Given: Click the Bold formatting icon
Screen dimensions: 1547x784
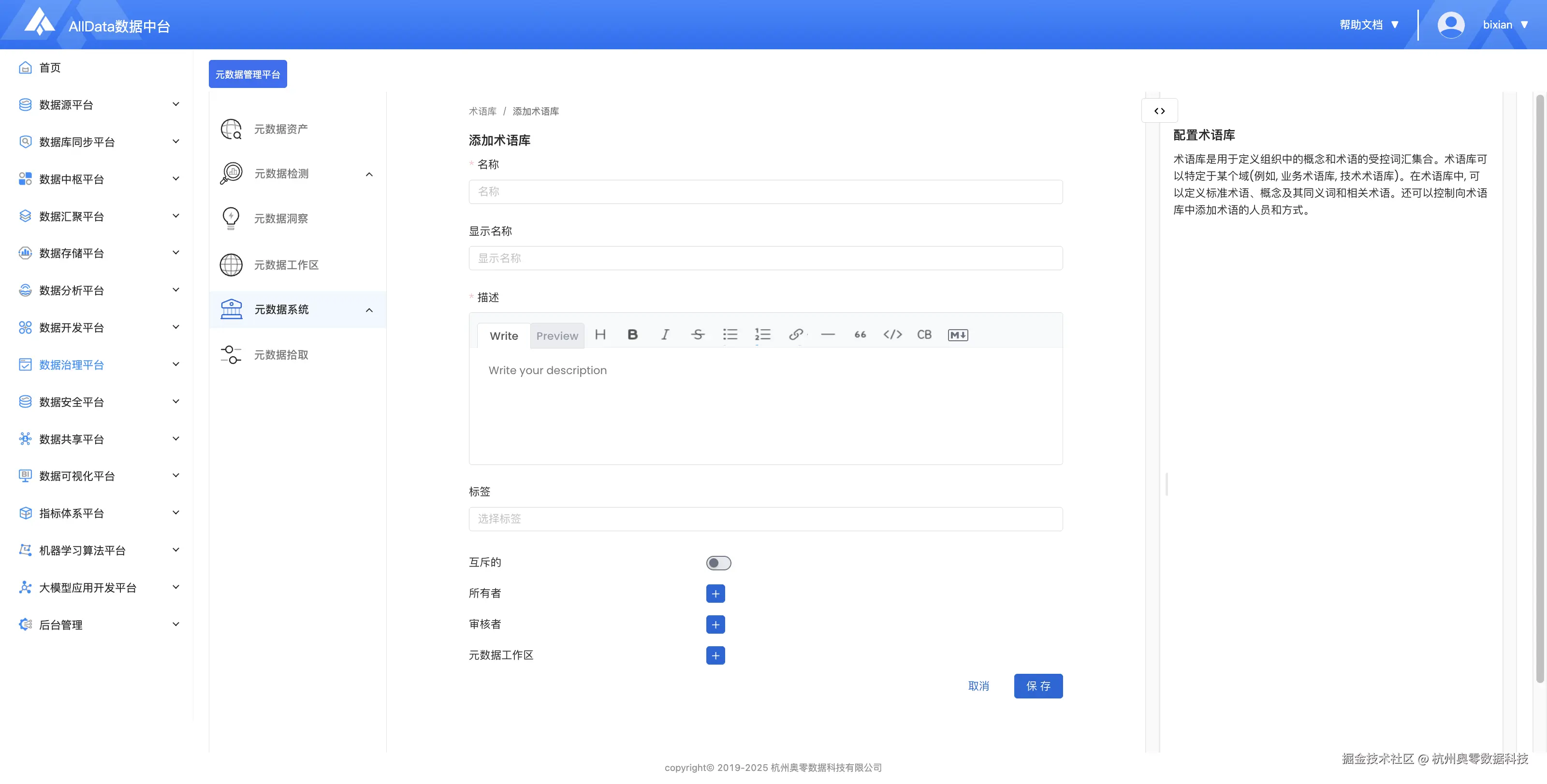Looking at the screenshot, I should pyautogui.click(x=632, y=334).
